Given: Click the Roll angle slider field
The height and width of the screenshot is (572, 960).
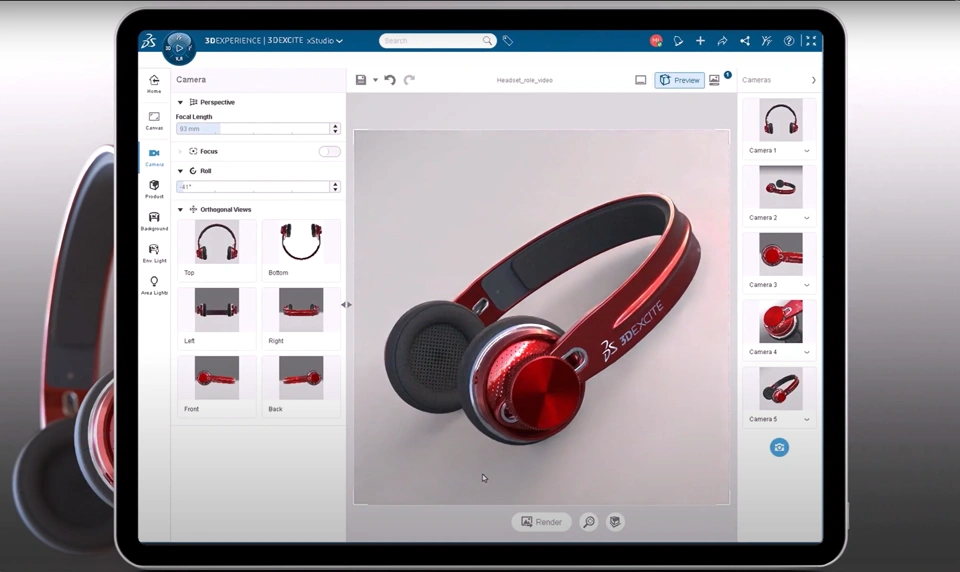Looking at the screenshot, I should tap(253, 187).
